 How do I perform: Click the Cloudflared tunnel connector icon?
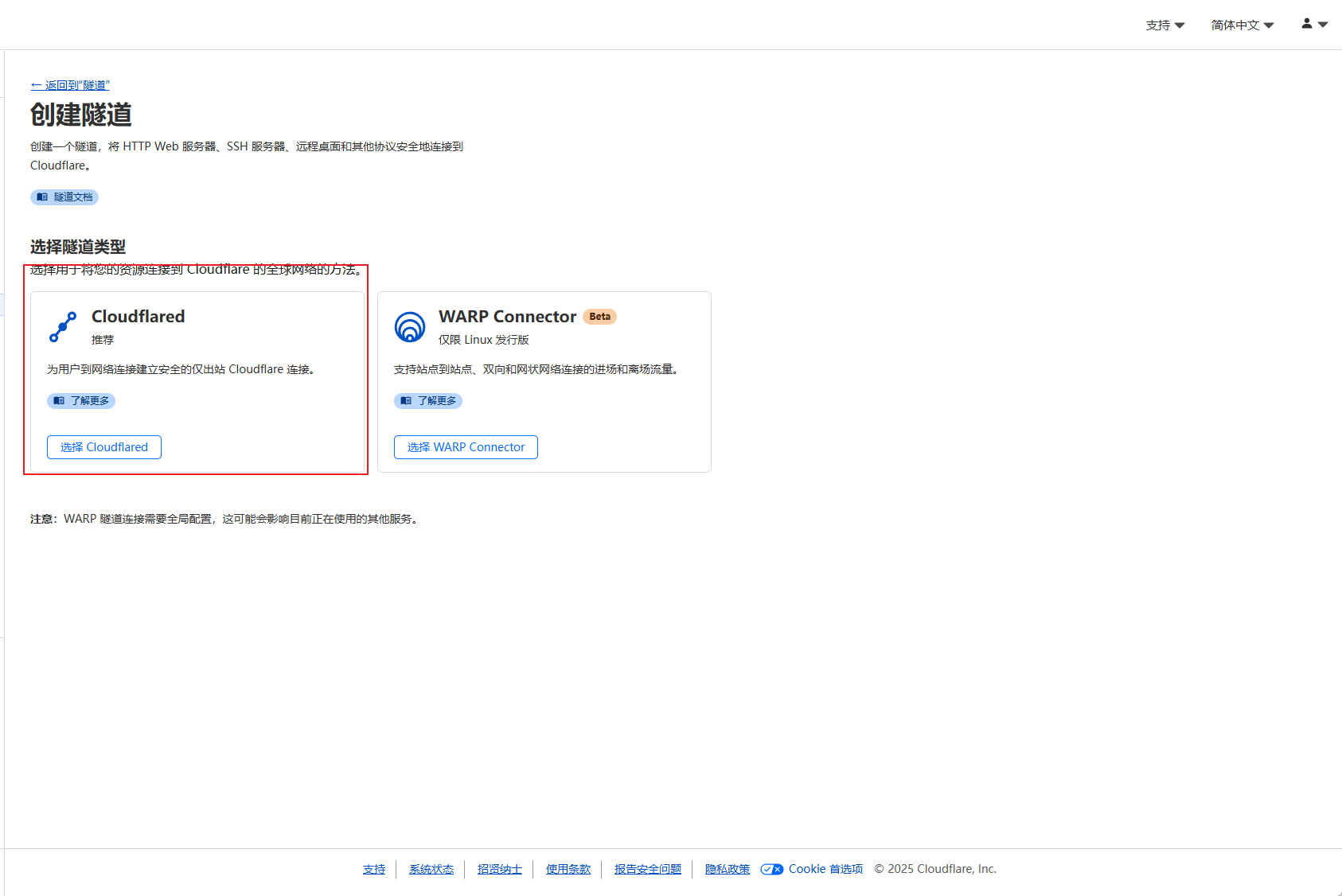[63, 326]
